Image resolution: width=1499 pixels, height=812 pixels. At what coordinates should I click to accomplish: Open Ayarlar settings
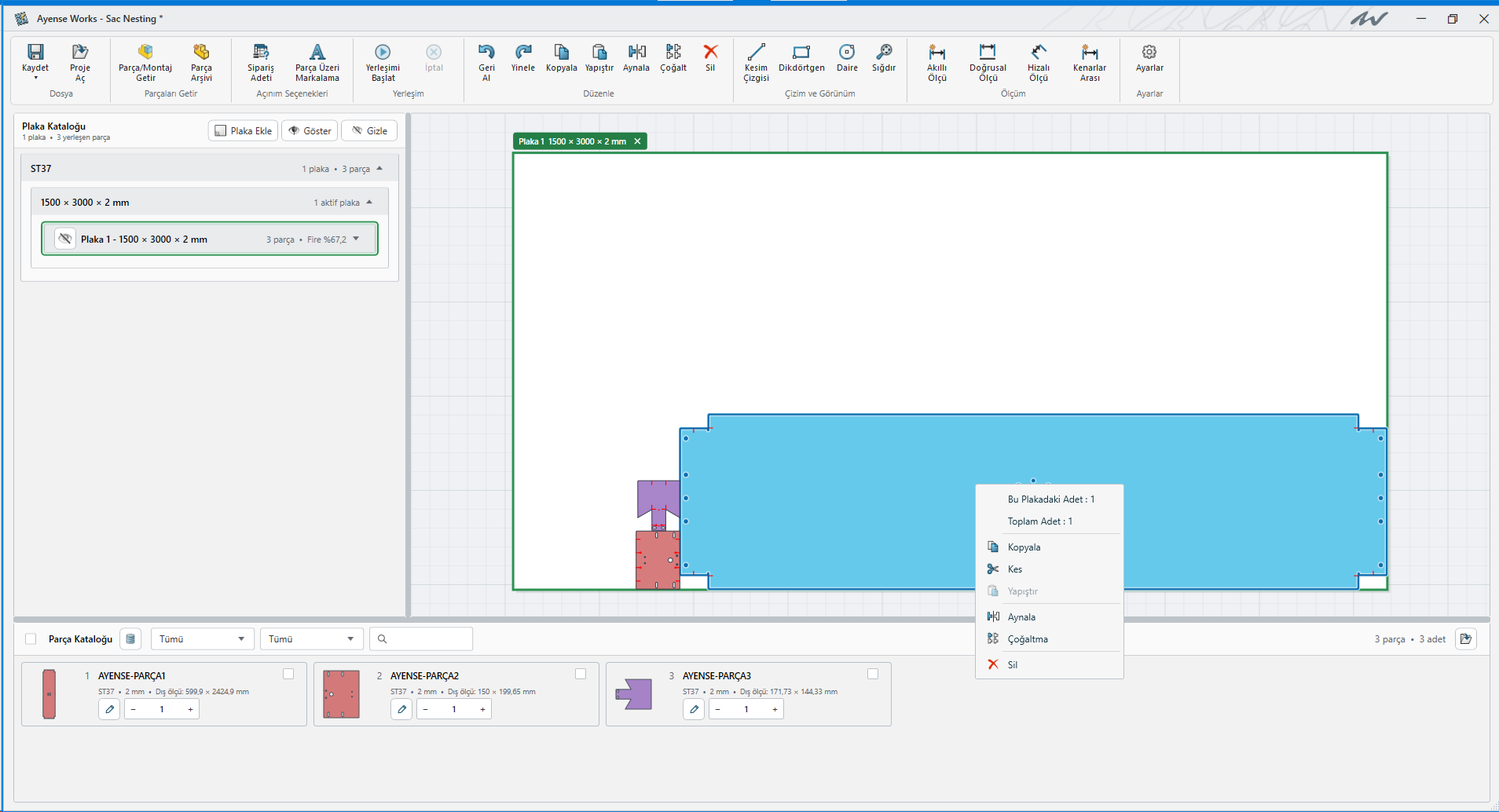coord(1149,57)
